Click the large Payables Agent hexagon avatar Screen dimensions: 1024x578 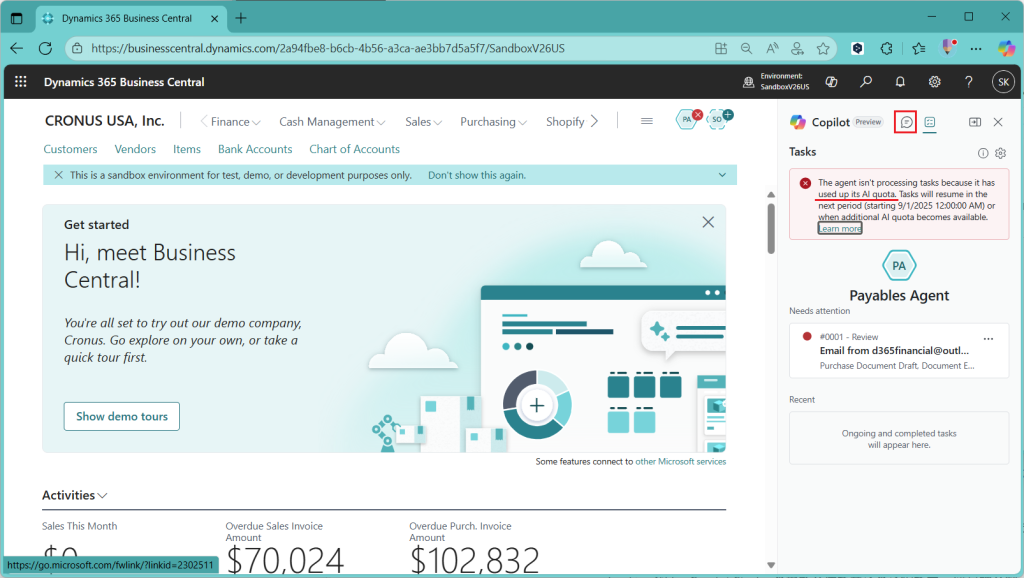(899, 266)
